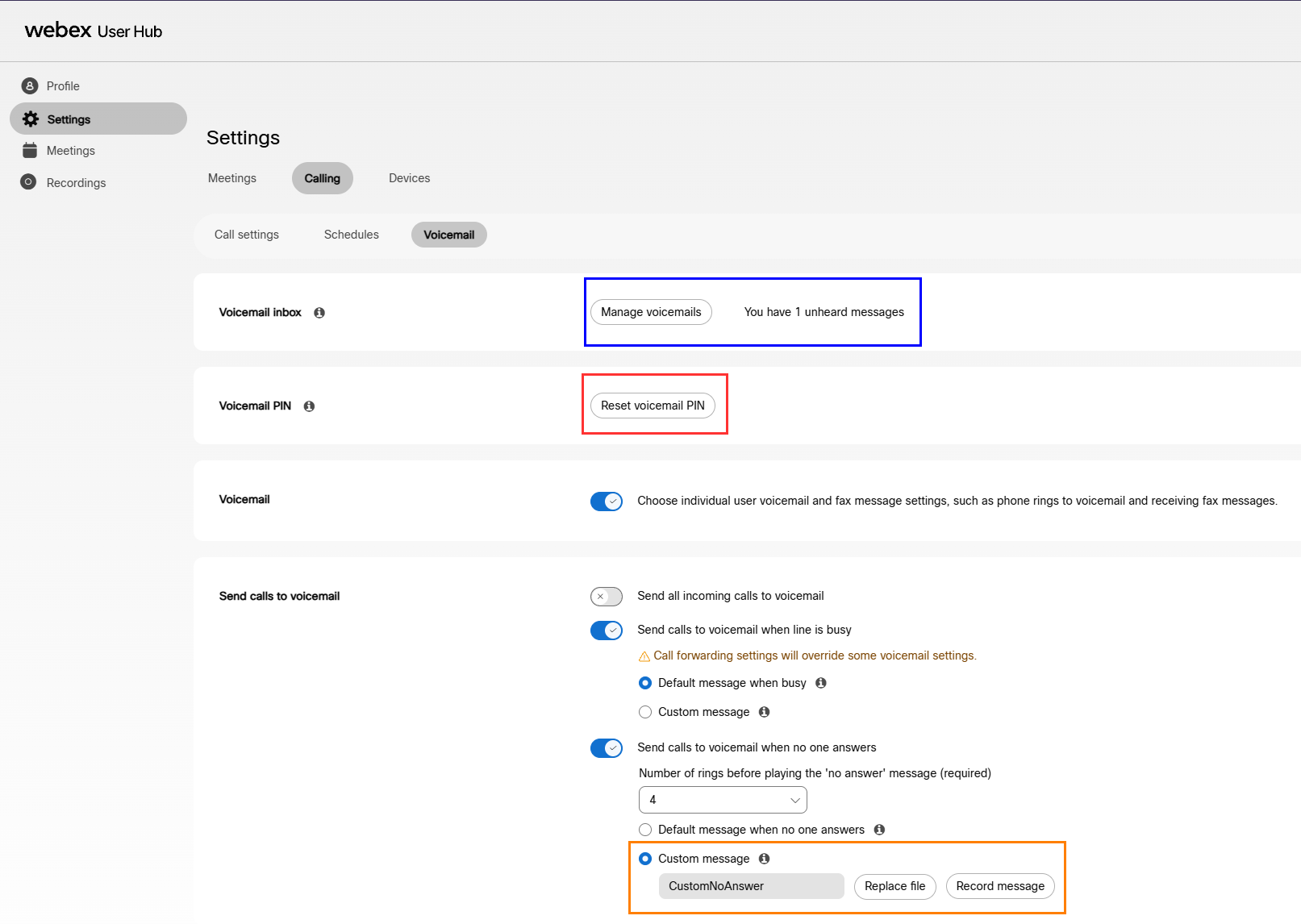
Task: Select Default message when busy radio button
Action: tap(645, 683)
